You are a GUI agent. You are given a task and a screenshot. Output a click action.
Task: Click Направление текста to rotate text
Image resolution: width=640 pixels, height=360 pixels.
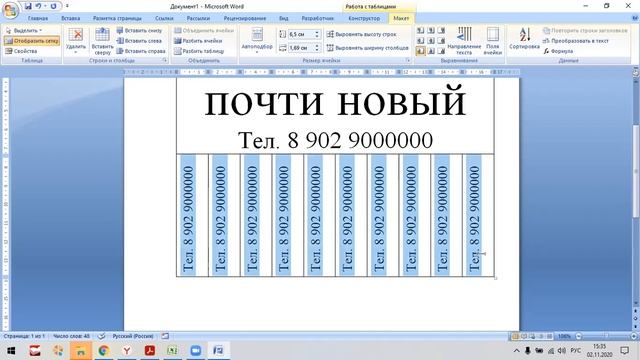point(464,41)
